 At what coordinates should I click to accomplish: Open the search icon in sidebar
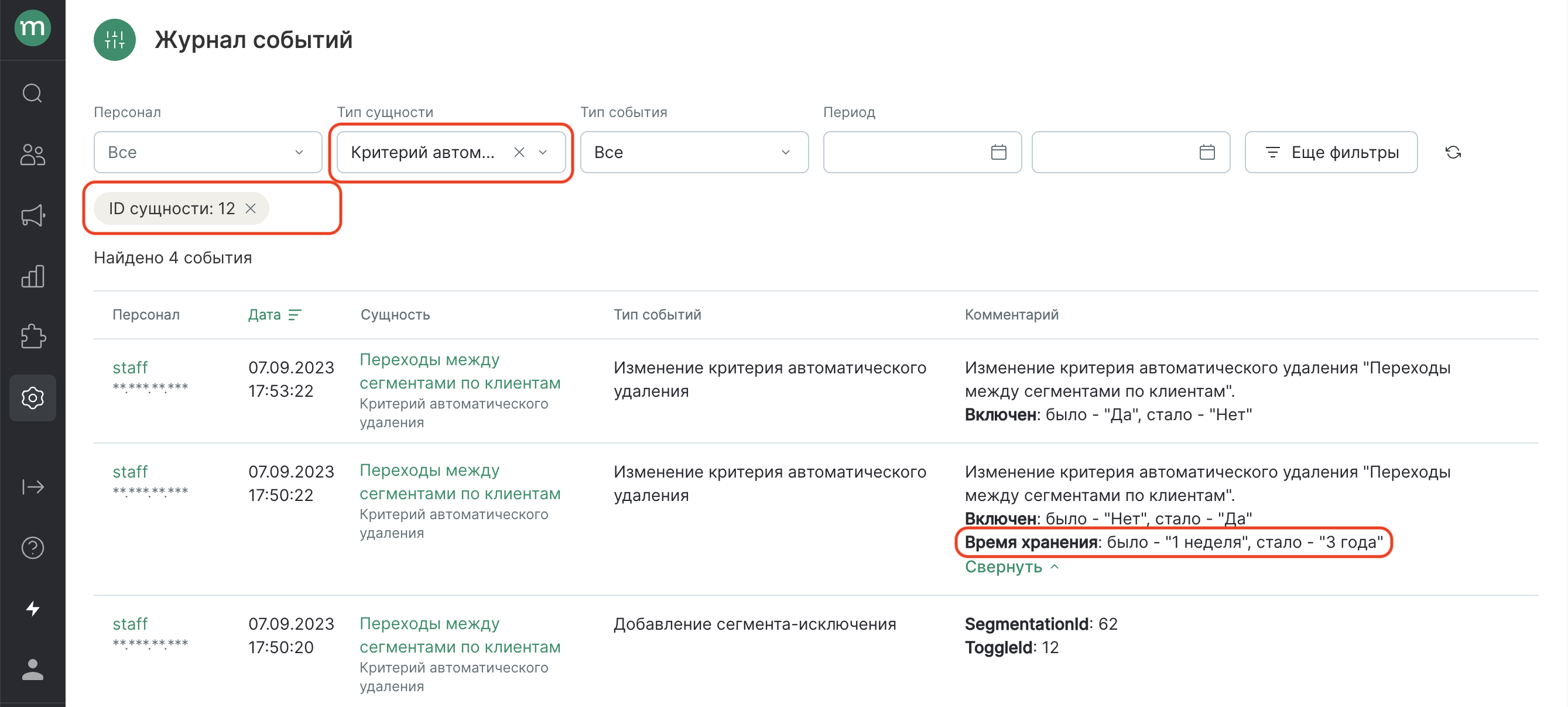point(32,94)
